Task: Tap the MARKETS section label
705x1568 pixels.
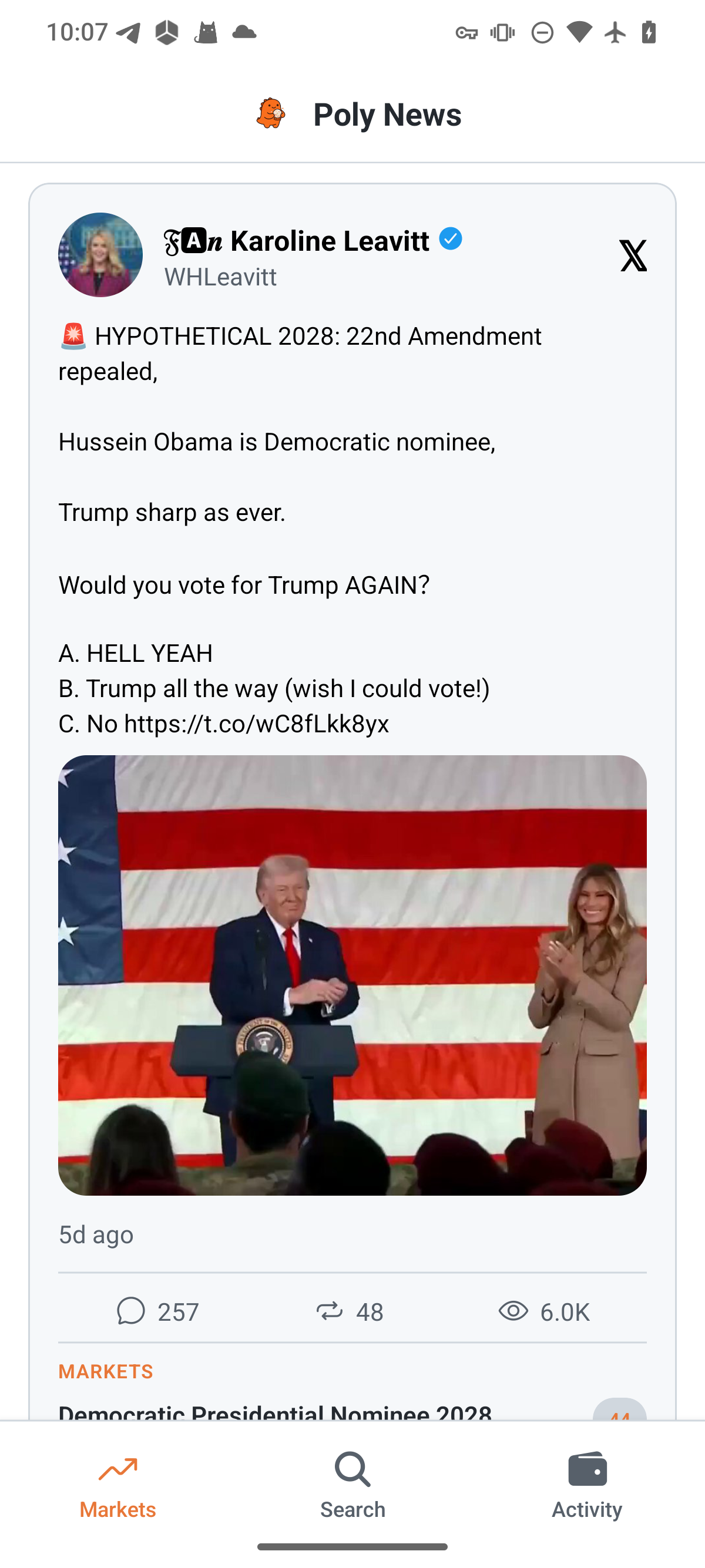Action: tap(106, 1371)
